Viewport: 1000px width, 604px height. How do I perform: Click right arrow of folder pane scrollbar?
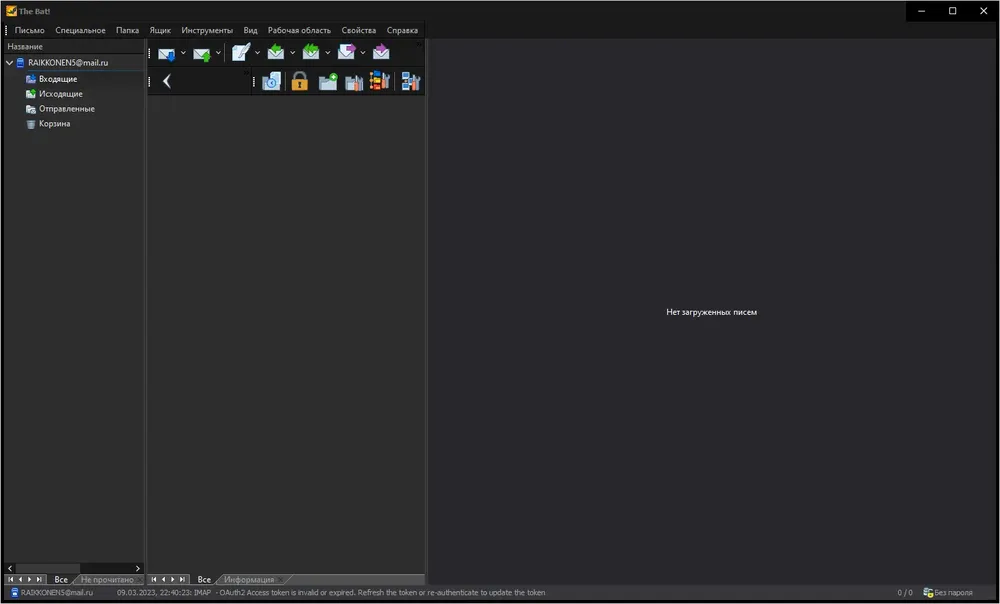[x=138, y=568]
